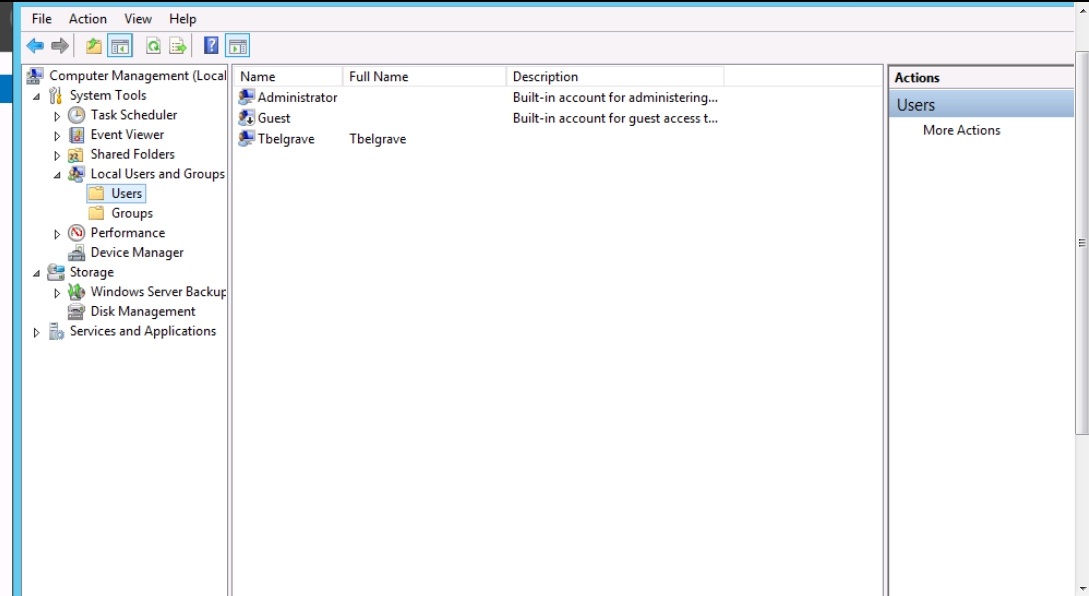Collapse the Local Users and Groups node
The width and height of the screenshot is (1089, 596).
tap(57, 175)
